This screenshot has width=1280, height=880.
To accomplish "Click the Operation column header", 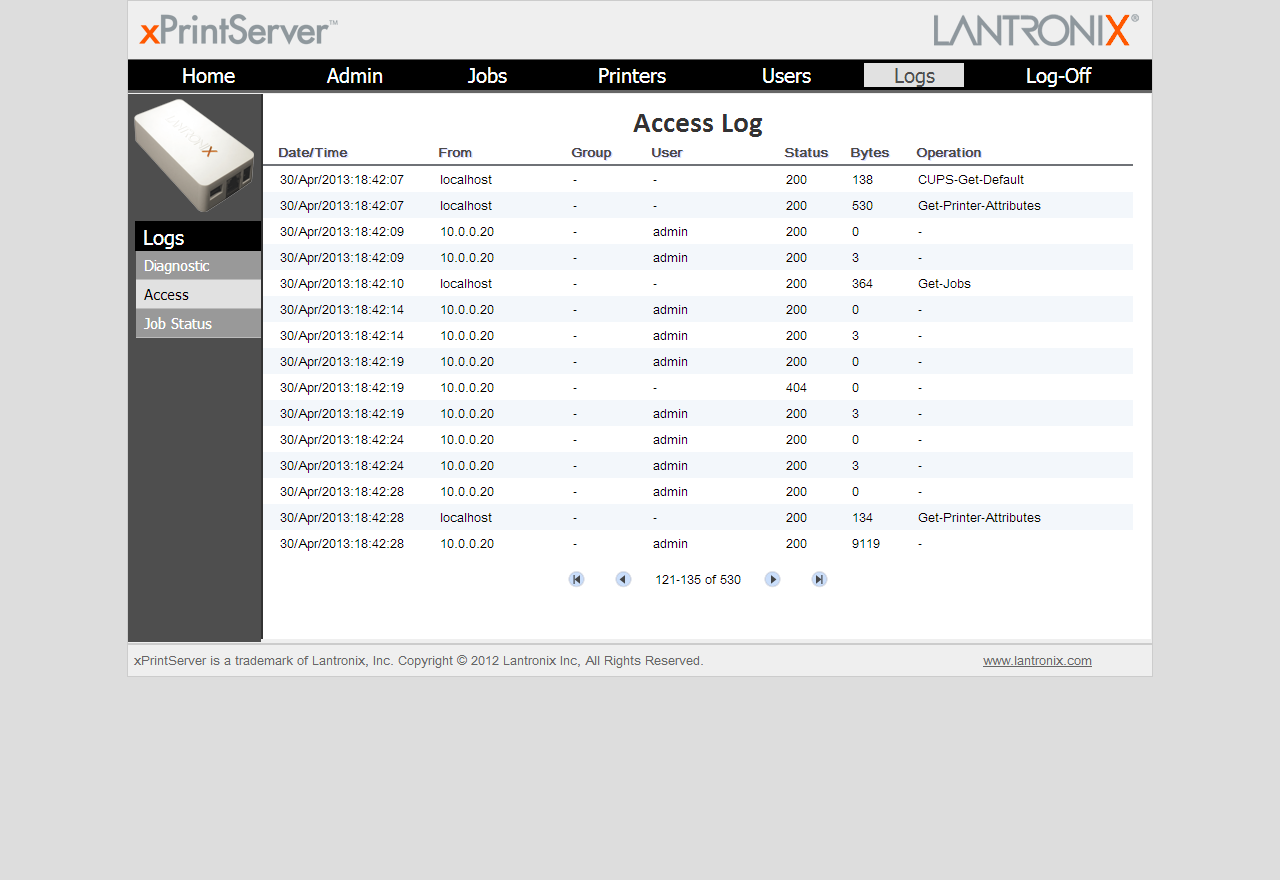I will pyautogui.click(x=949, y=153).
